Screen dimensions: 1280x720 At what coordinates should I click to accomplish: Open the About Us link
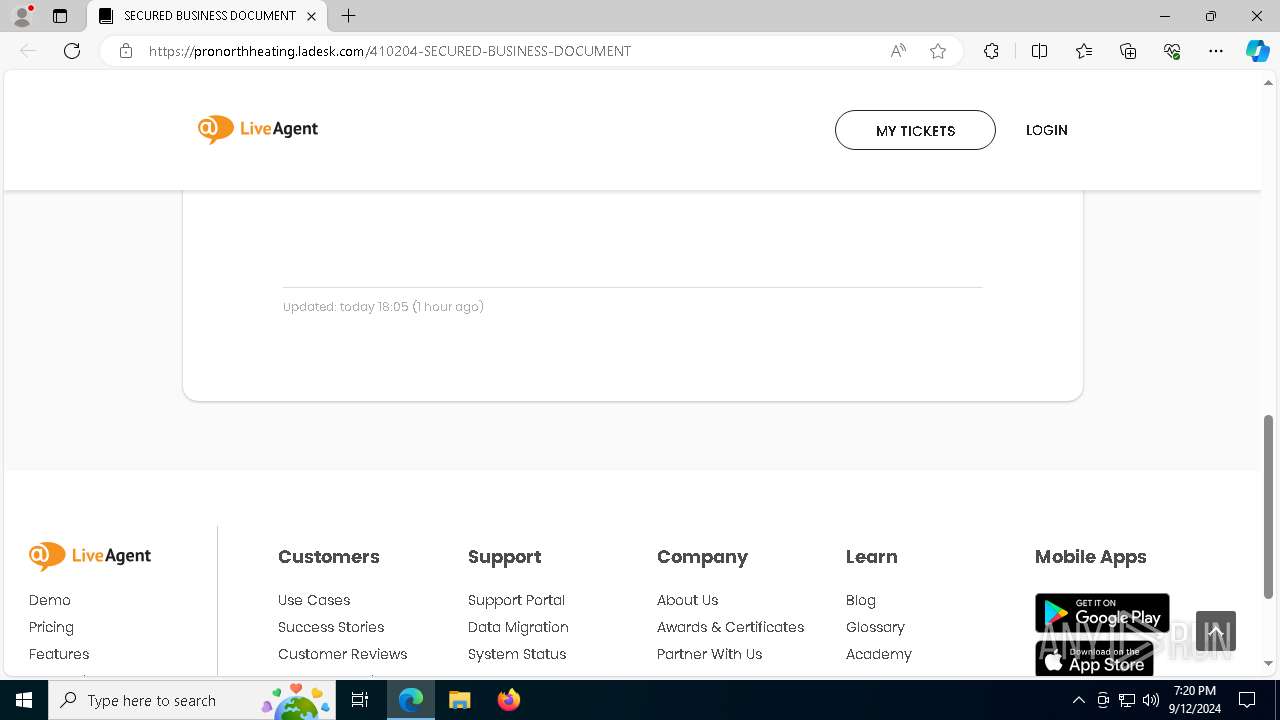point(688,600)
